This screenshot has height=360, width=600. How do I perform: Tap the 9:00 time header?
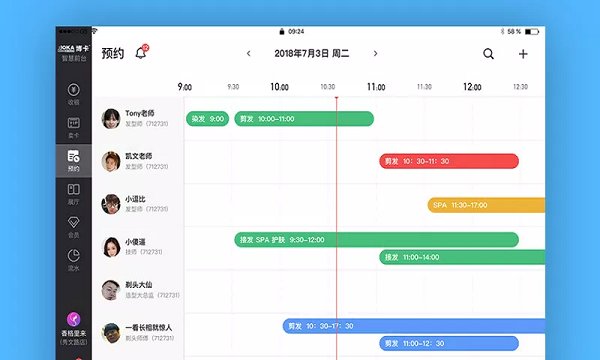[x=184, y=87]
